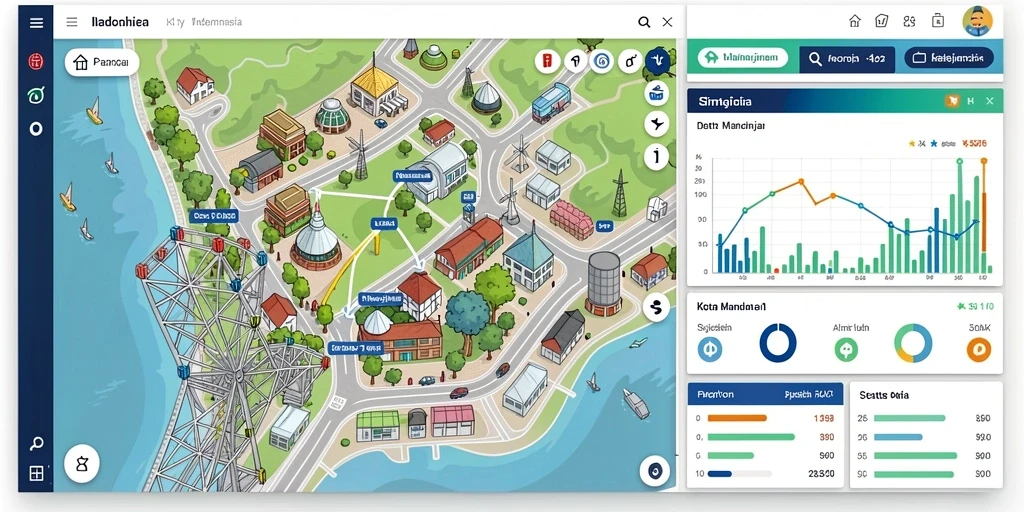The image size is (1024, 512).
Task: Open the user avatar profile picture
Action: (x=978, y=21)
